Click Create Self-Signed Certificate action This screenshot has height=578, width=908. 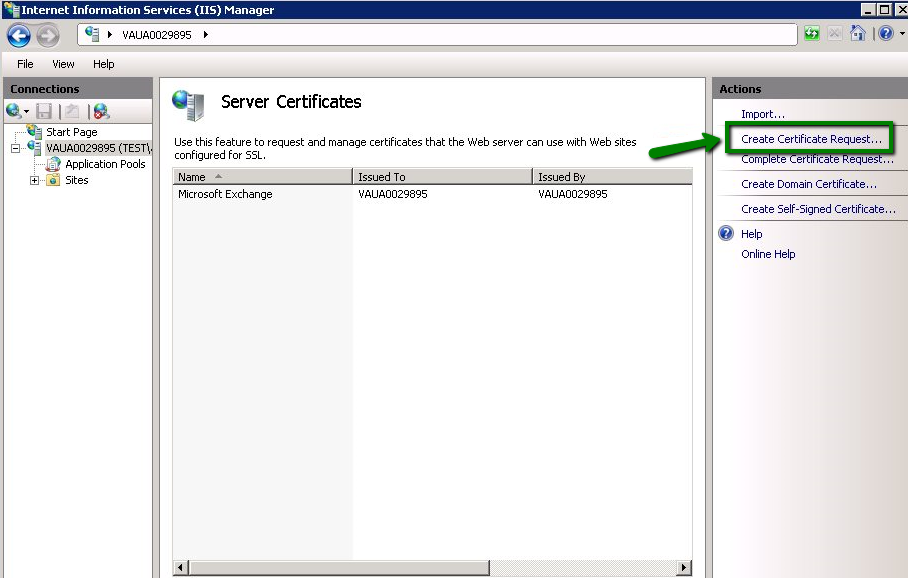click(818, 209)
